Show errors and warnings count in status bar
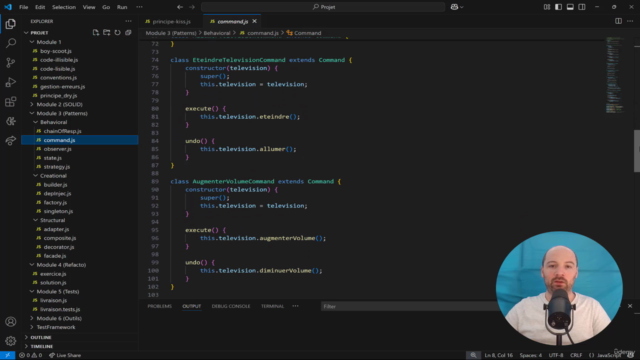Screen dimensions: 640x360 click(30, 356)
